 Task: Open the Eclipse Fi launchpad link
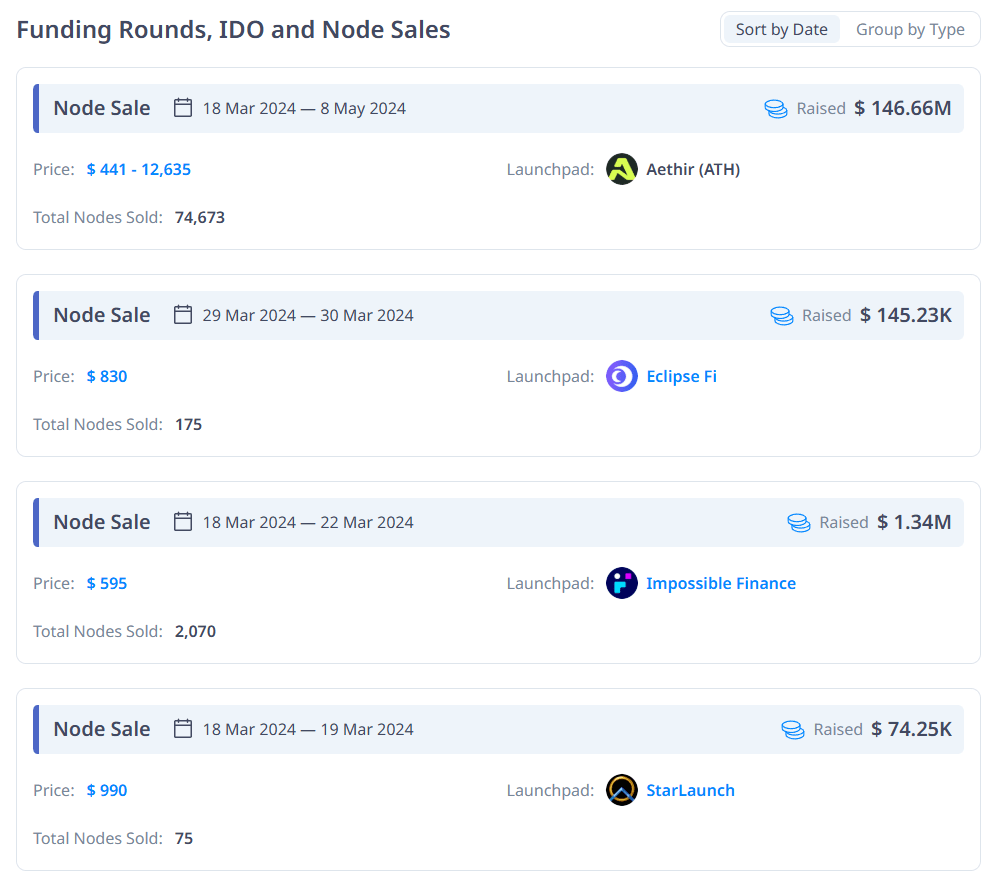[x=681, y=376]
